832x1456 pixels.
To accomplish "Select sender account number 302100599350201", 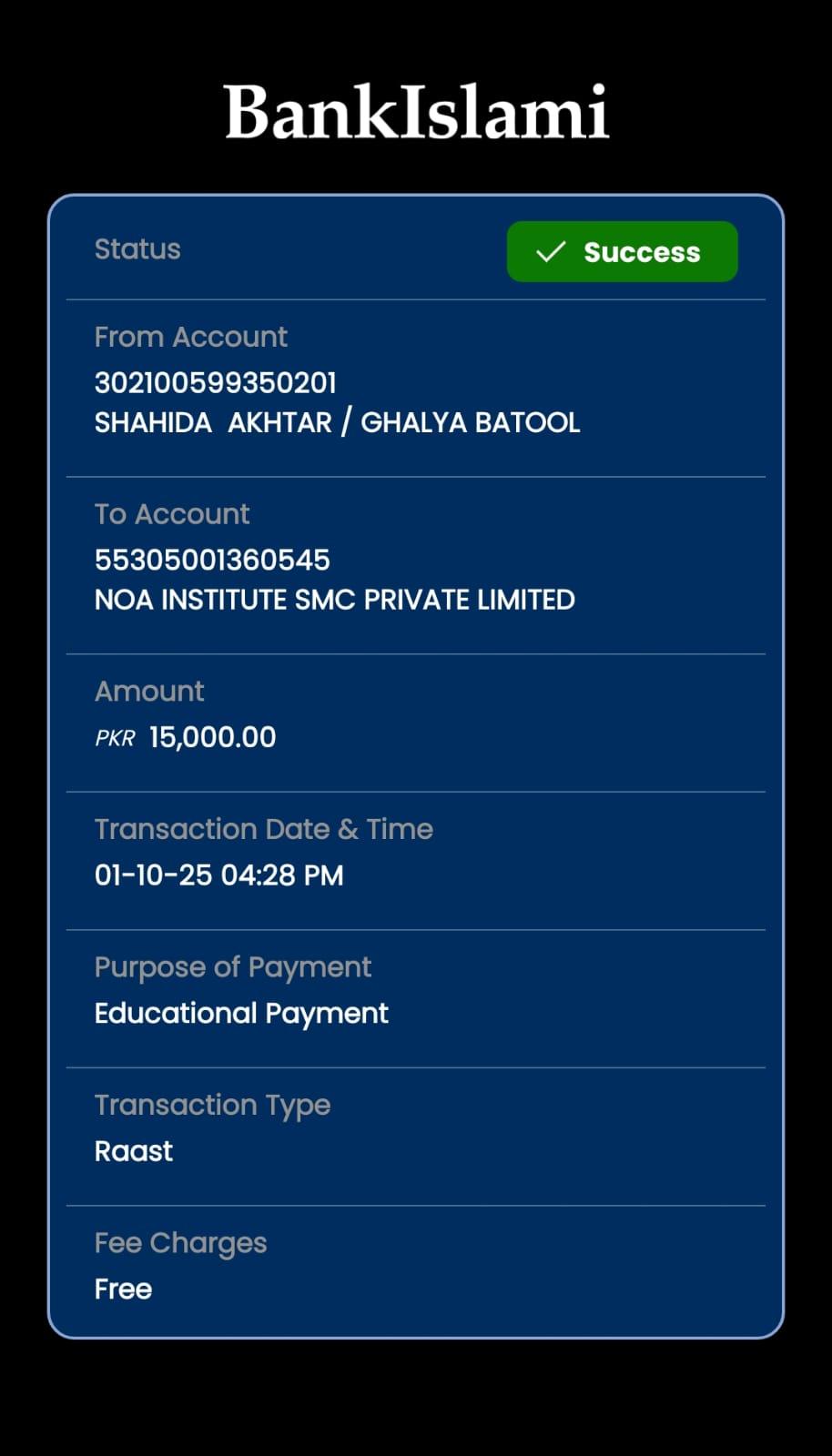I will 216,383.
